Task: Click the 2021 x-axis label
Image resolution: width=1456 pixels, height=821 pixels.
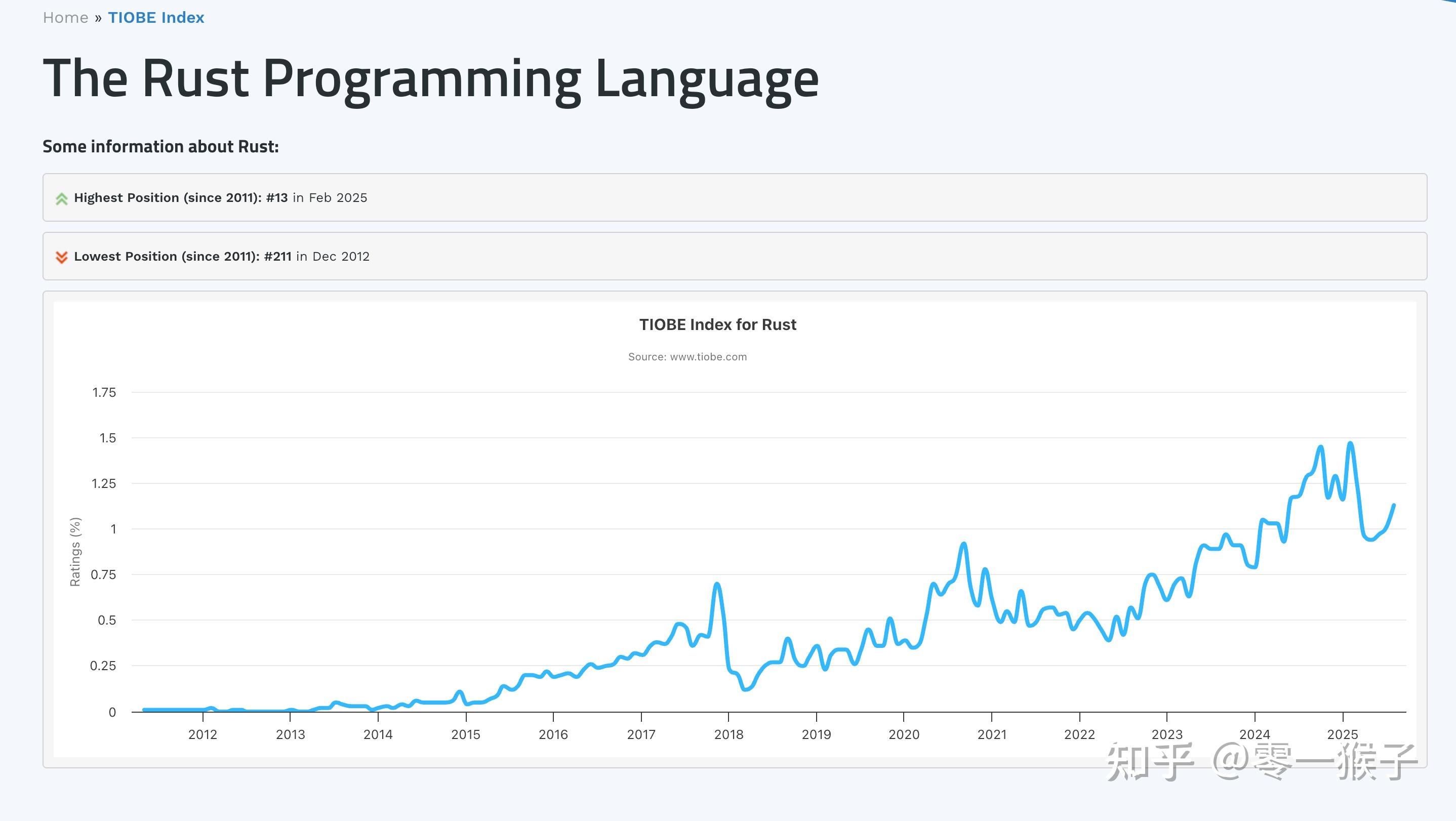Action: pyautogui.click(x=992, y=734)
